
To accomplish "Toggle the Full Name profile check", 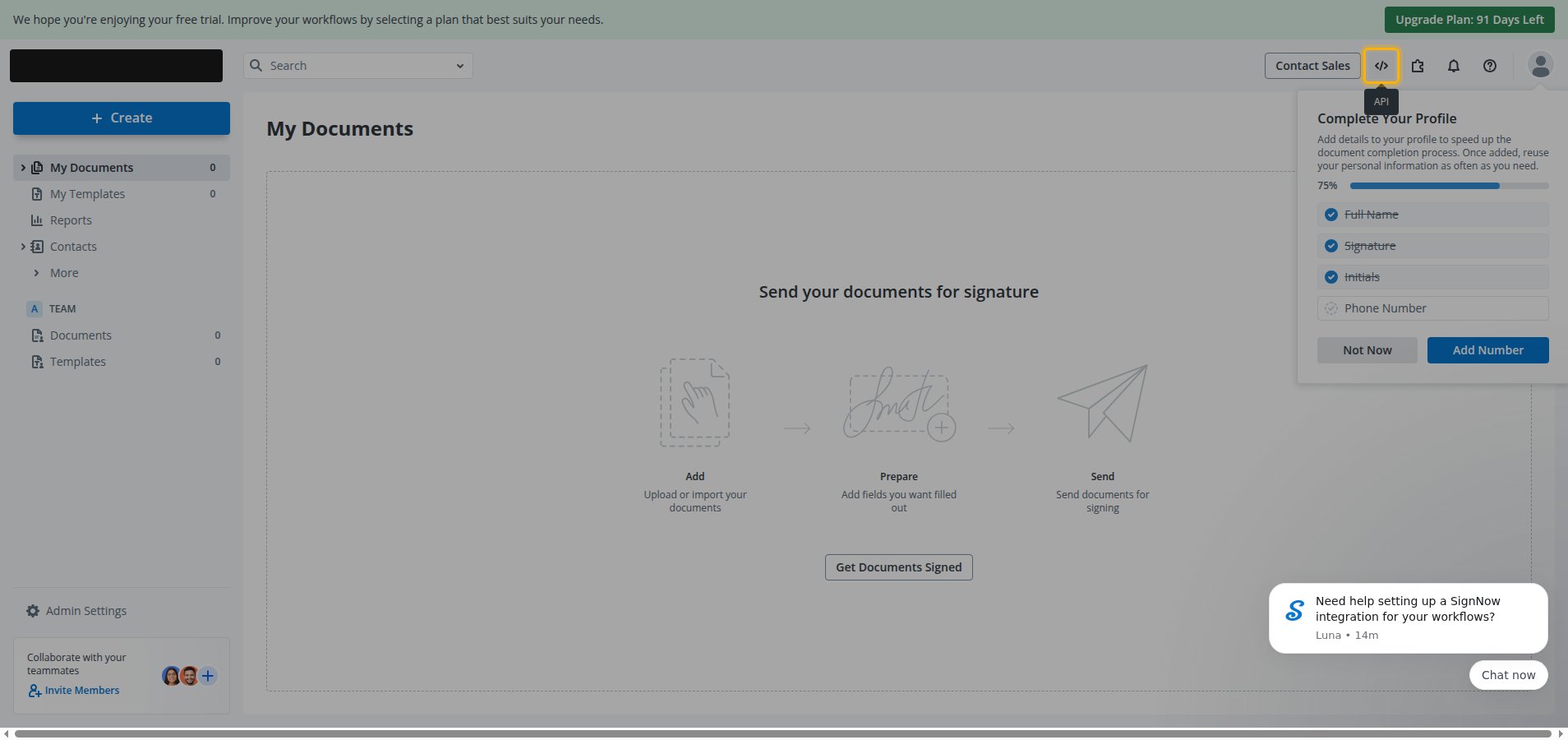I will pyautogui.click(x=1331, y=215).
